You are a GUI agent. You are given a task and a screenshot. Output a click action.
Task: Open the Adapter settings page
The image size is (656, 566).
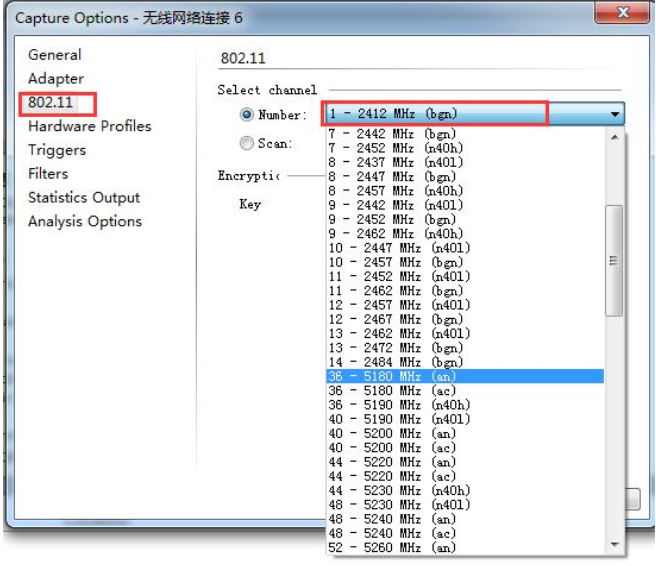pos(56,79)
